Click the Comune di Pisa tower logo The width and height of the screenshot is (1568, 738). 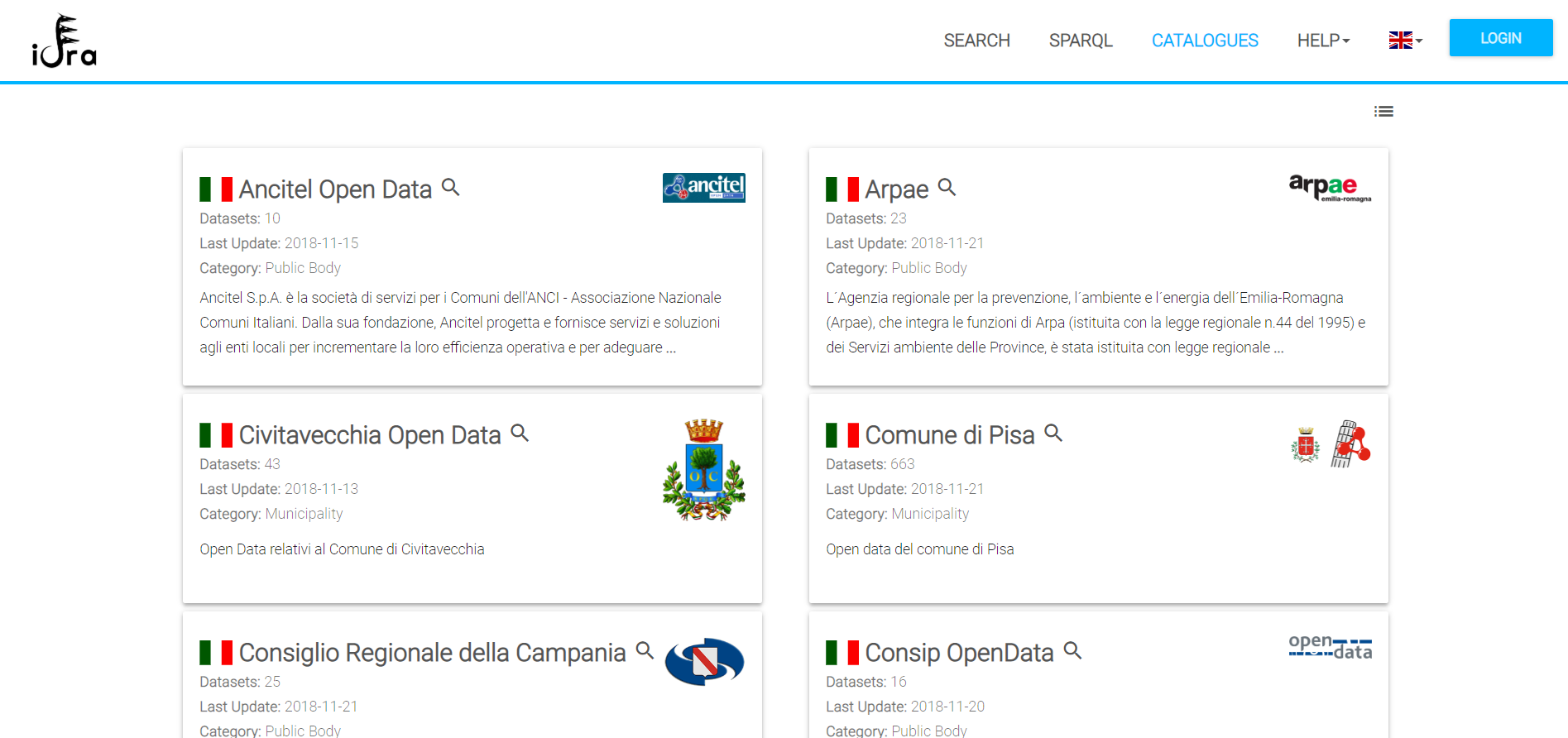(x=1331, y=444)
